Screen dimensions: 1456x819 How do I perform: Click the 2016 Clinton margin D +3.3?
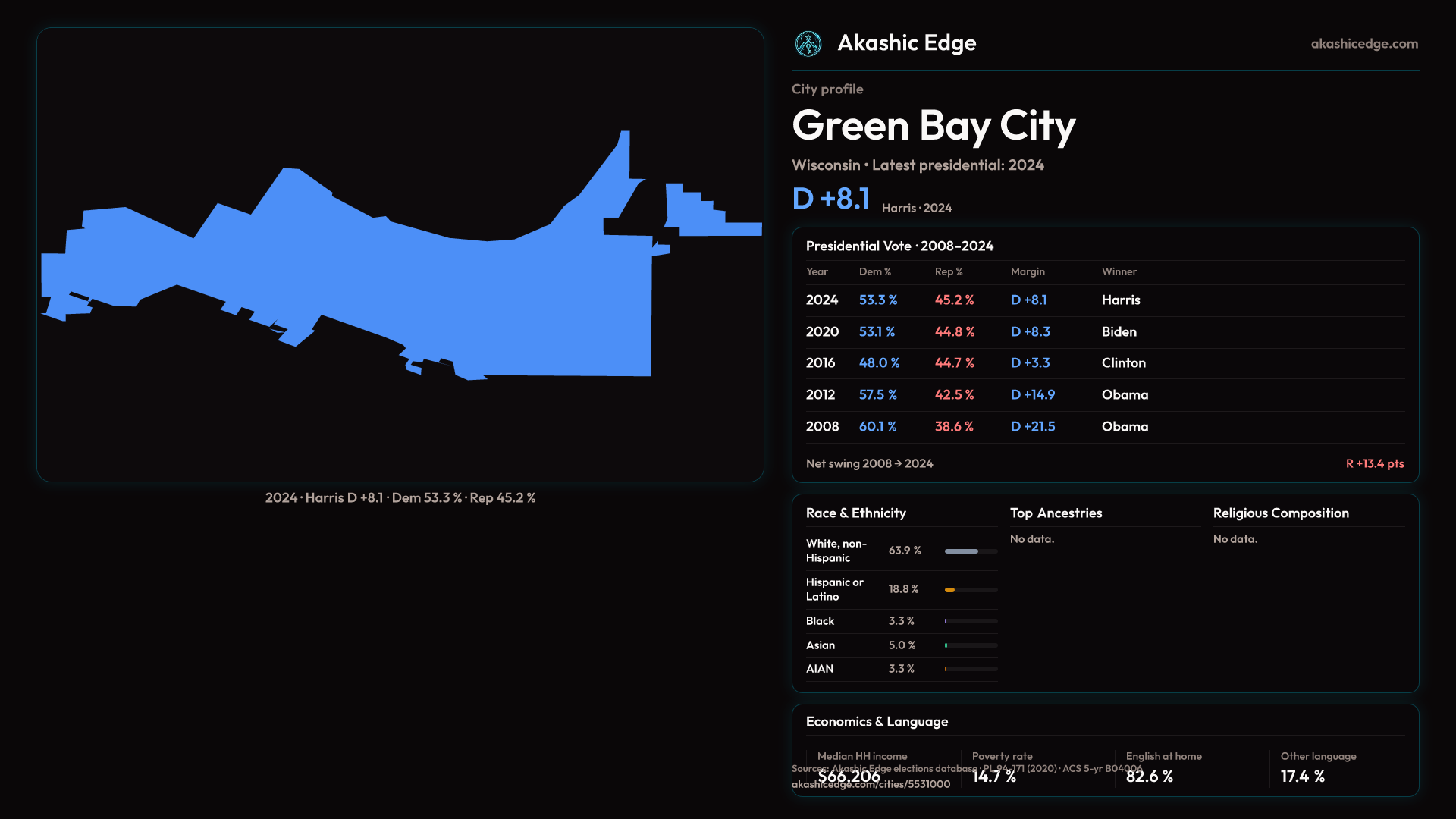click(x=1030, y=363)
